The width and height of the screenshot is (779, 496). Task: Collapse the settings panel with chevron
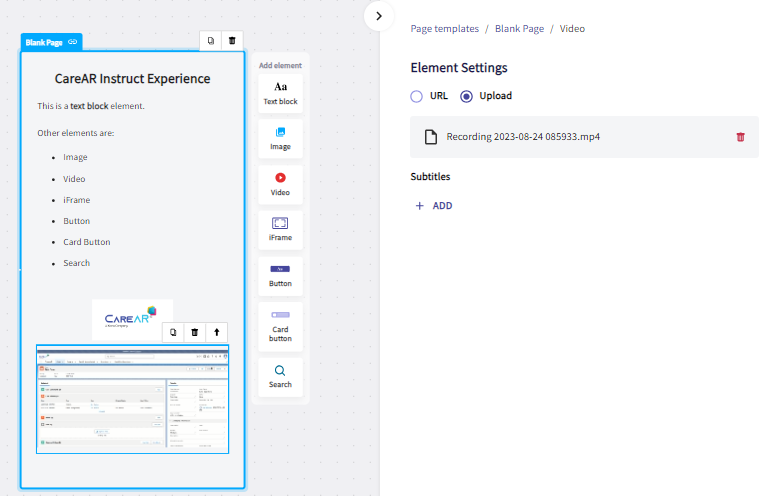[x=379, y=16]
